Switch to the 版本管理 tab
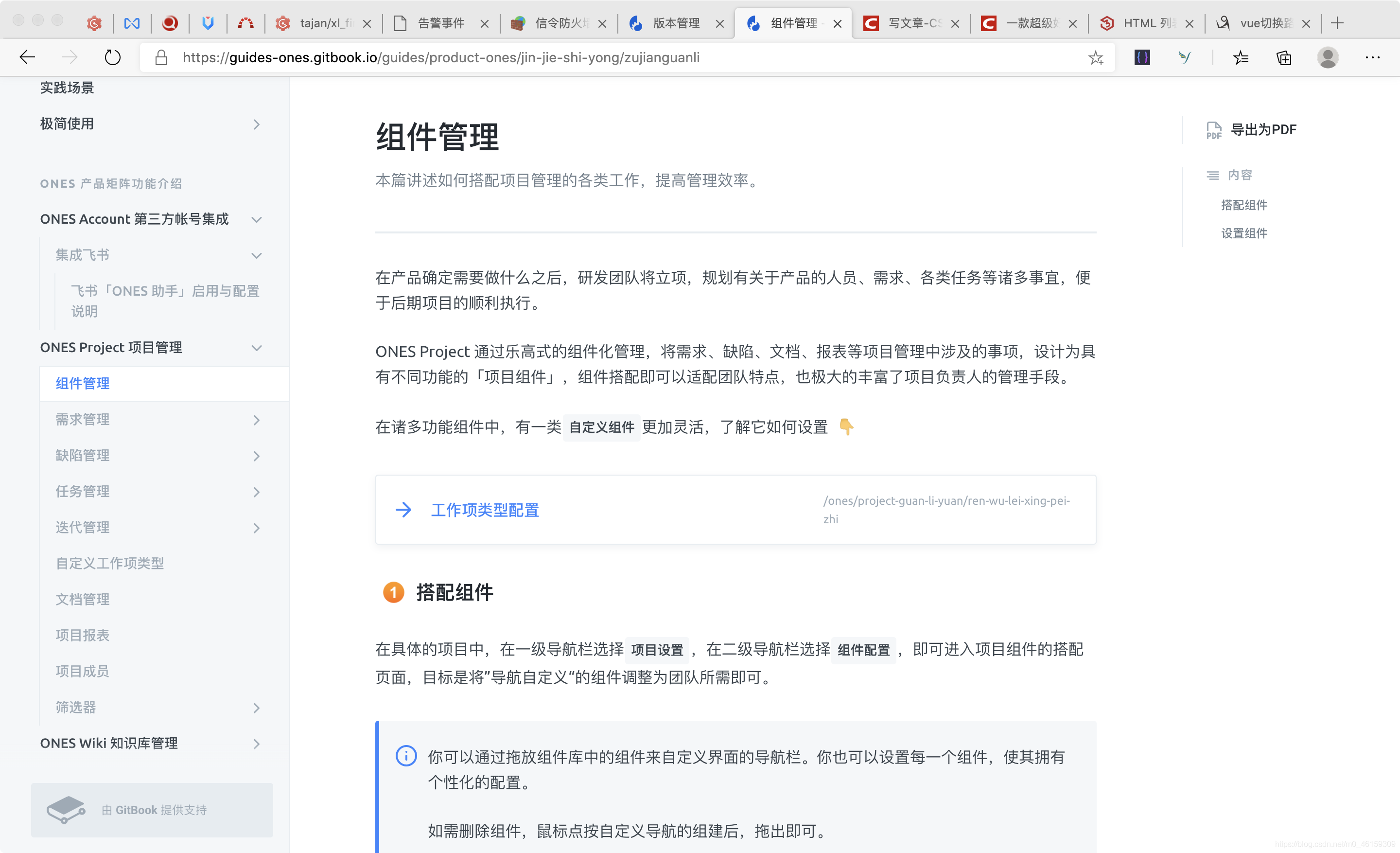Screen dimensions: 1400x853 point(675,23)
